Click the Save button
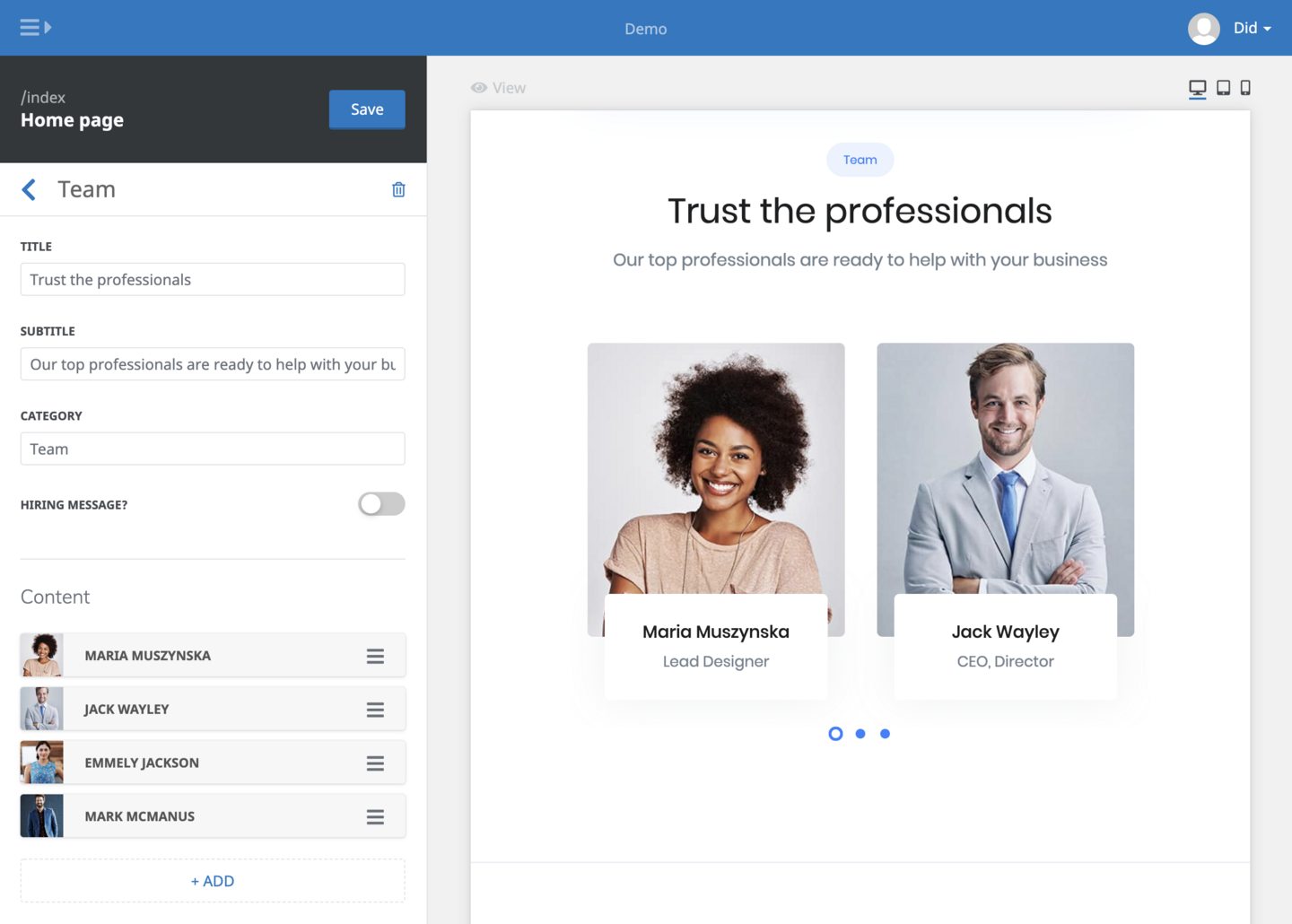The width and height of the screenshot is (1292, 924). click(367, 109)
